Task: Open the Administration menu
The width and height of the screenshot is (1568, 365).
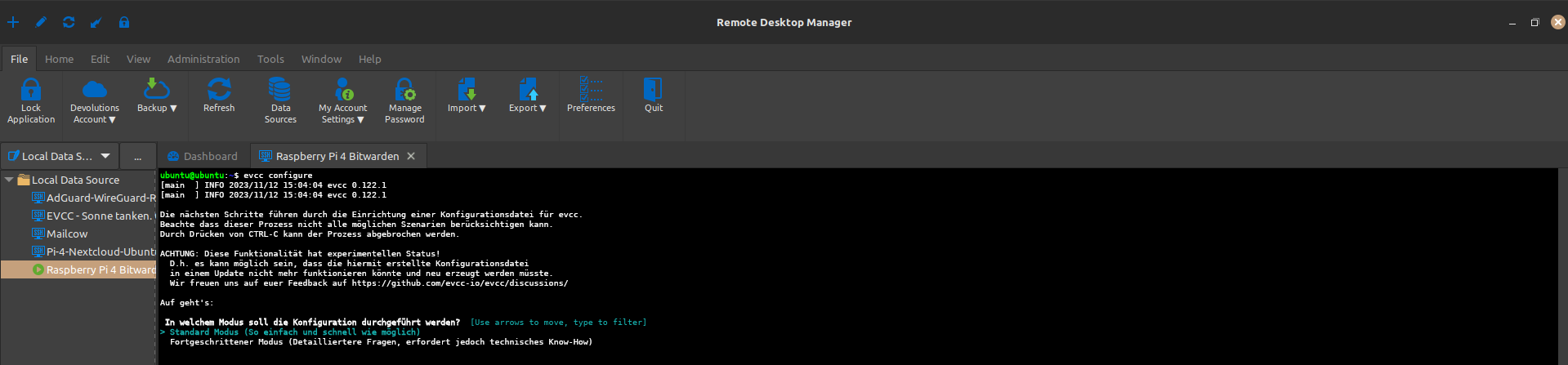Action: coord(203,59)
